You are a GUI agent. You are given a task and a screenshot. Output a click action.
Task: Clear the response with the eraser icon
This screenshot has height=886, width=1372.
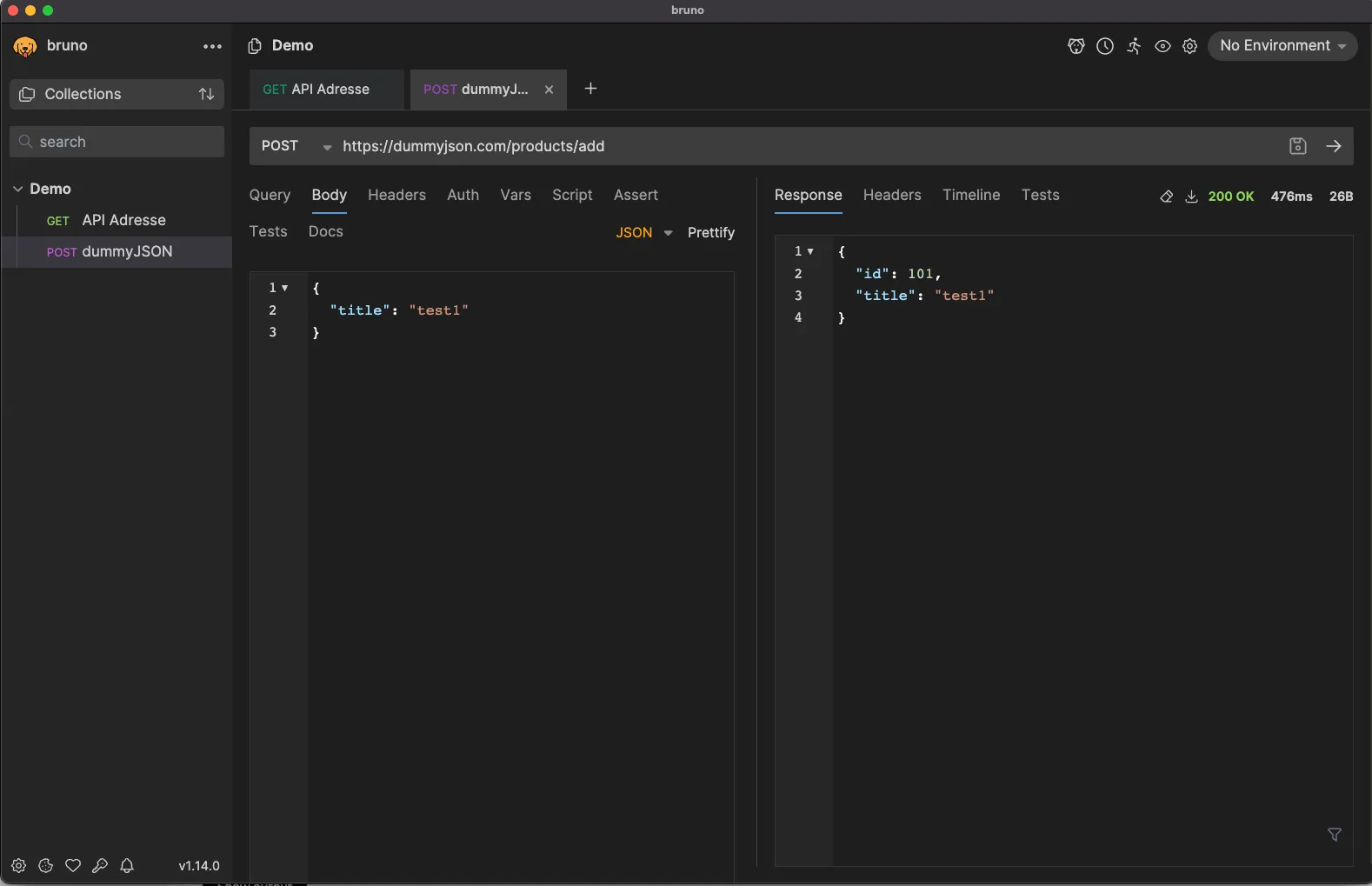coord(1167,197)
